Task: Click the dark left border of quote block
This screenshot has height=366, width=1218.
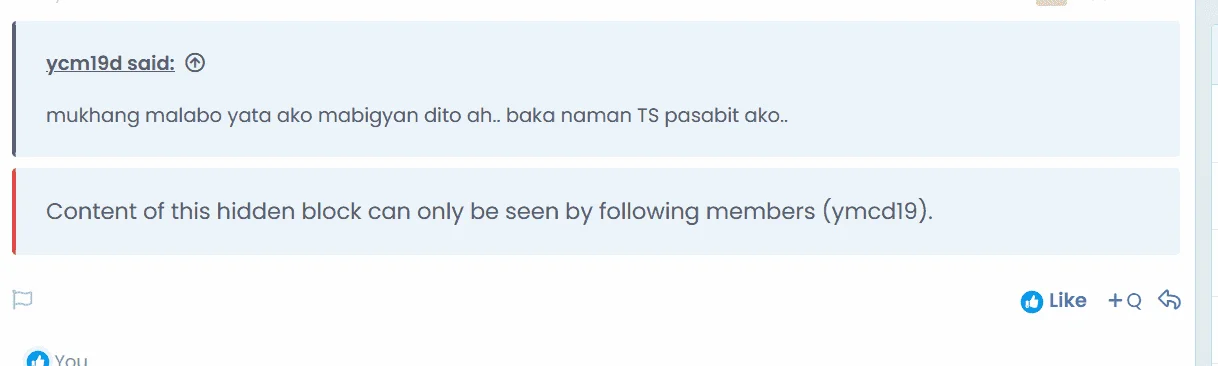Action: tap(14, 89)
